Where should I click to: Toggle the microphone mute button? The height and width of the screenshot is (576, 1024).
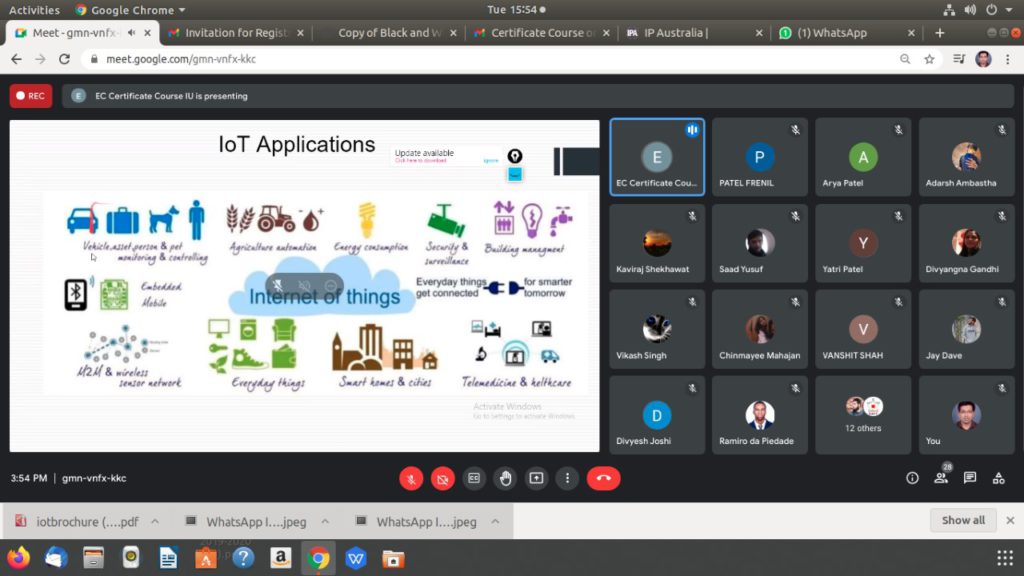[x=411, y=478]
